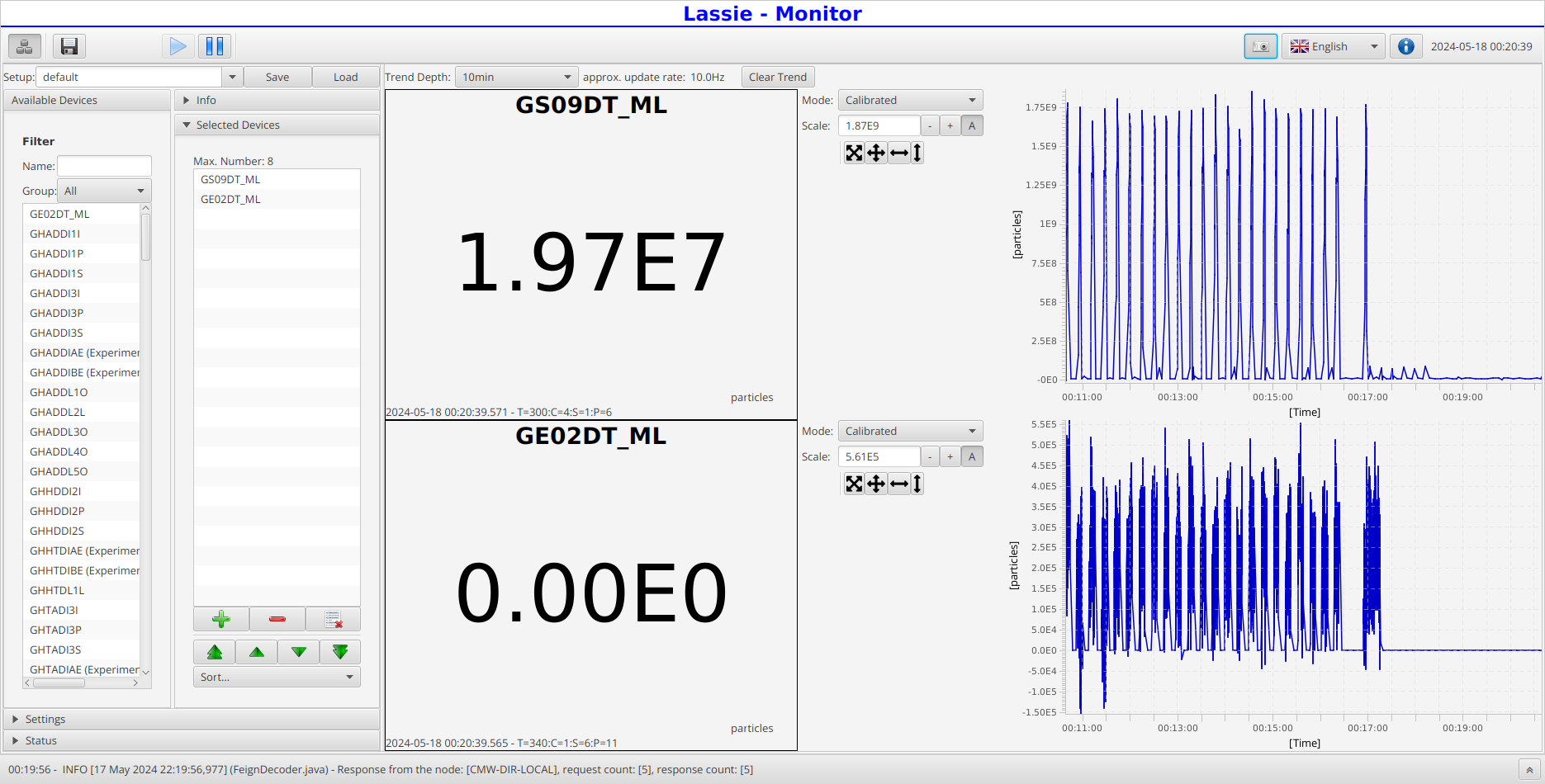Select GHADDI3P in available devices
The height and width of the screenshot is (784, 1545).
tap(82, 313)
